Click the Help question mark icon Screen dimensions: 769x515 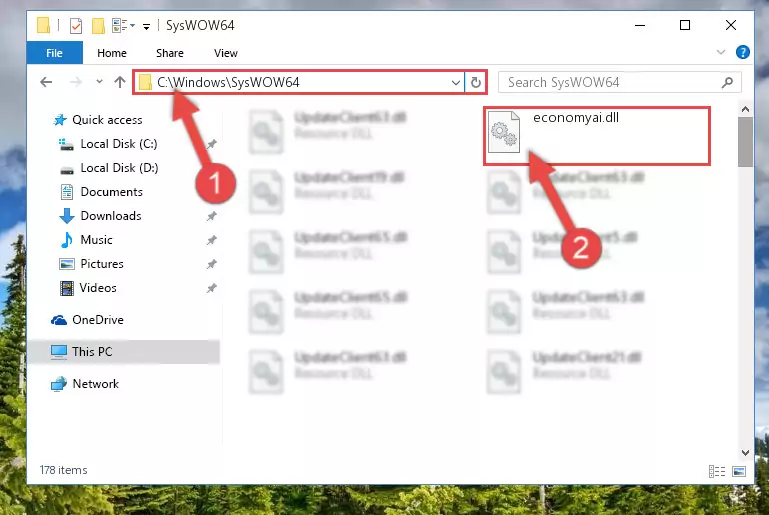tap(743, 52)
